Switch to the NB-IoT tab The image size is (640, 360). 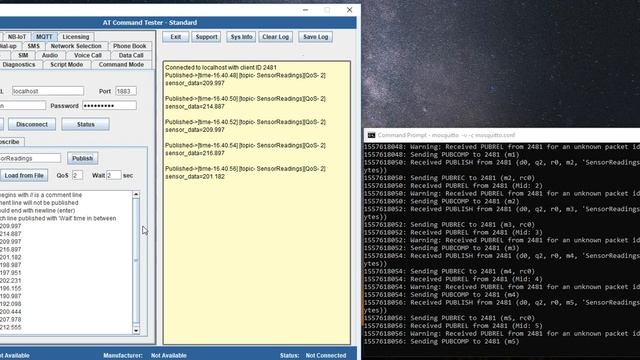pyautogui.click(x=17, y=37)
